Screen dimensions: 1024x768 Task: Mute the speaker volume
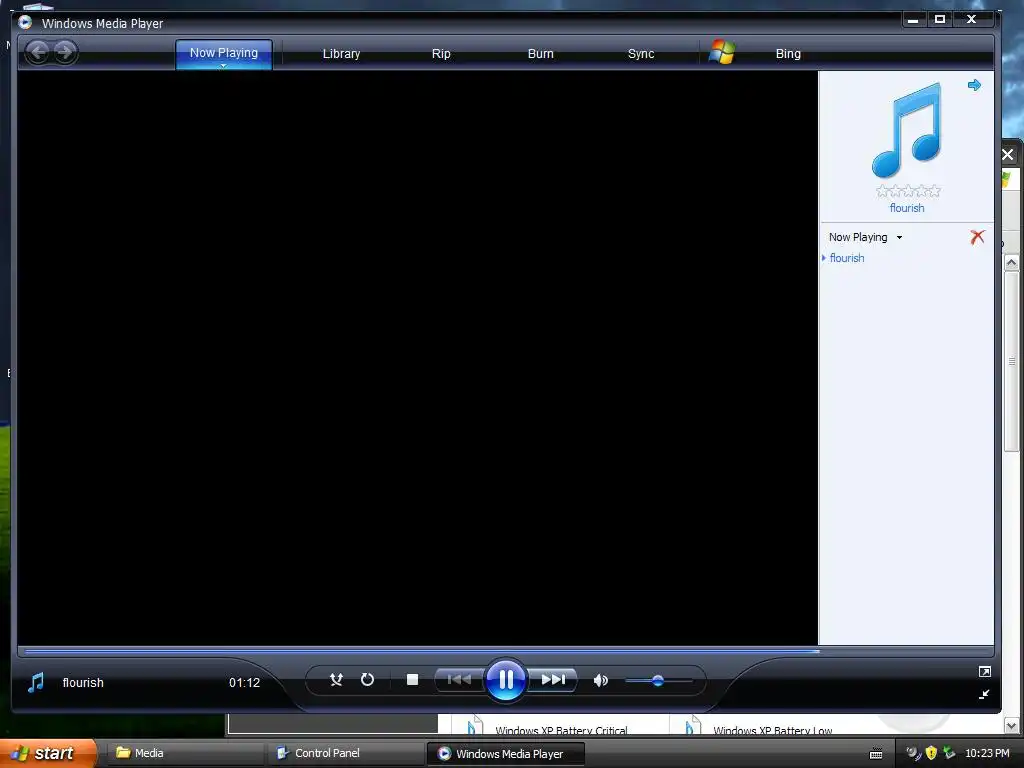coord(601,680)
